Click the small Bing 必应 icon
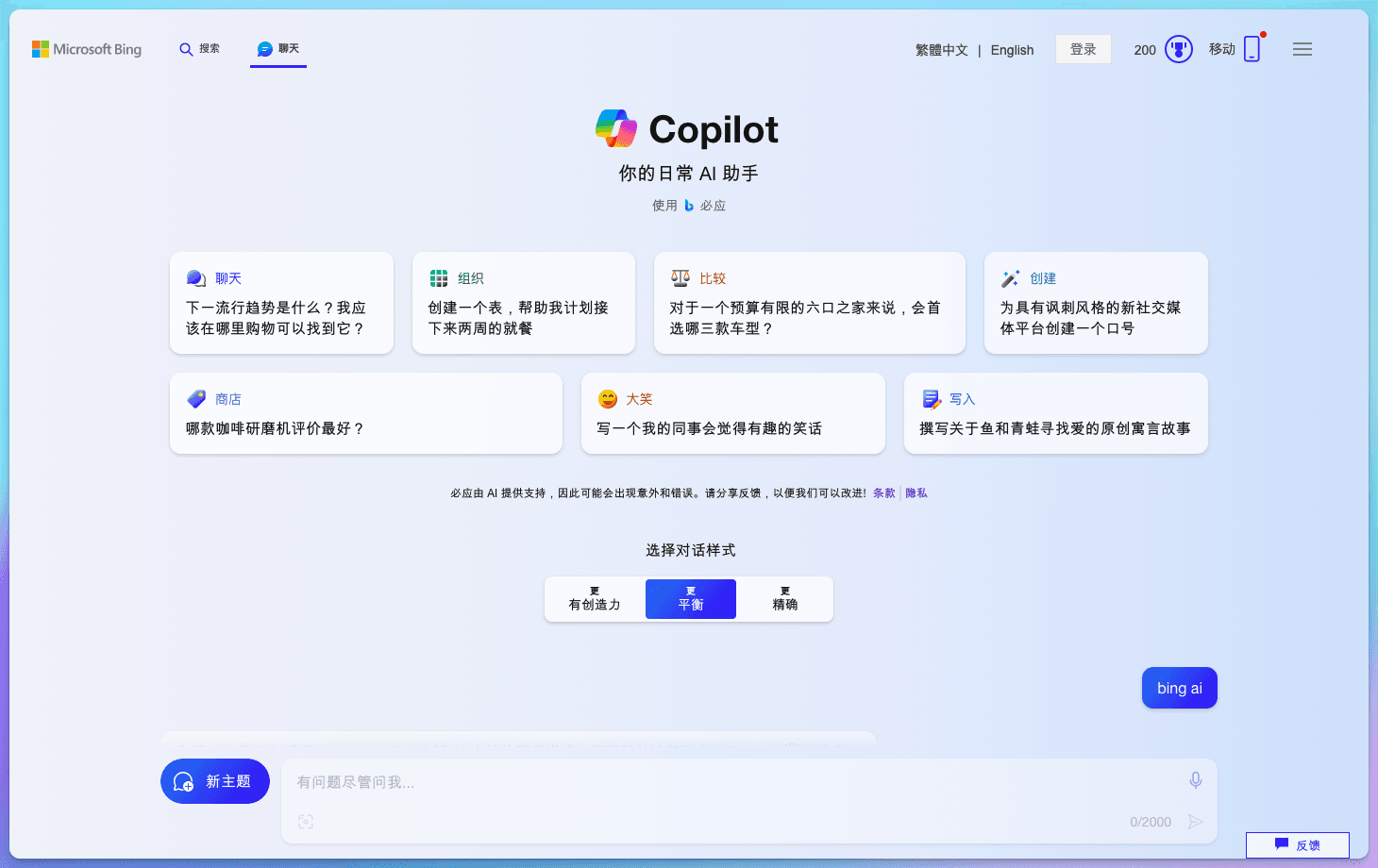1378x868 pixels. point(689,206)
